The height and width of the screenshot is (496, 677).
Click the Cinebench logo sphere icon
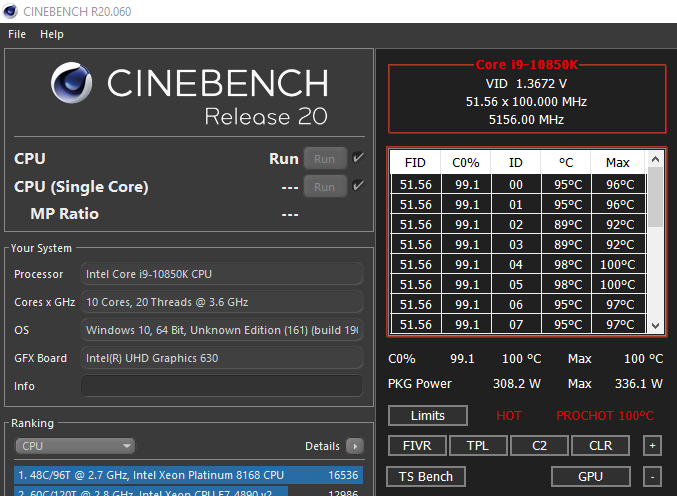click(71, 82)
